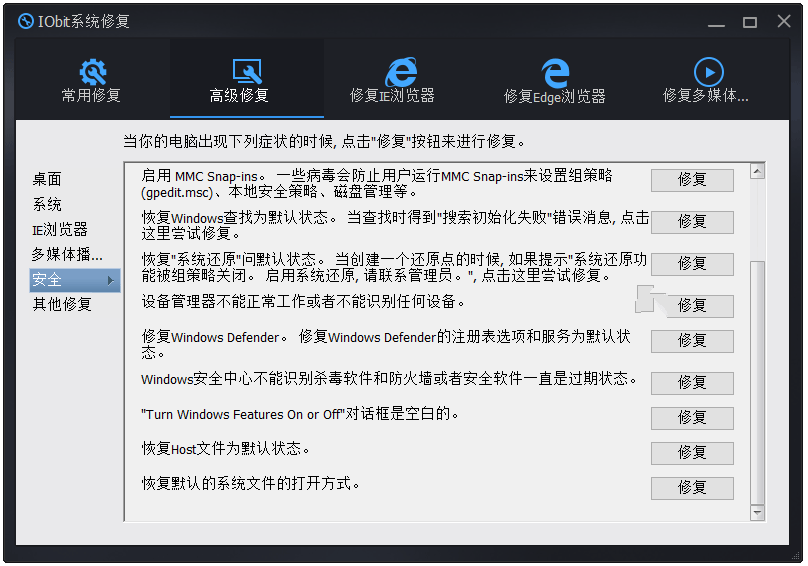Click 修复 for 恢复Host文件为默认状态
Viewport: 808px width, 566px height.
click(692, 453)
